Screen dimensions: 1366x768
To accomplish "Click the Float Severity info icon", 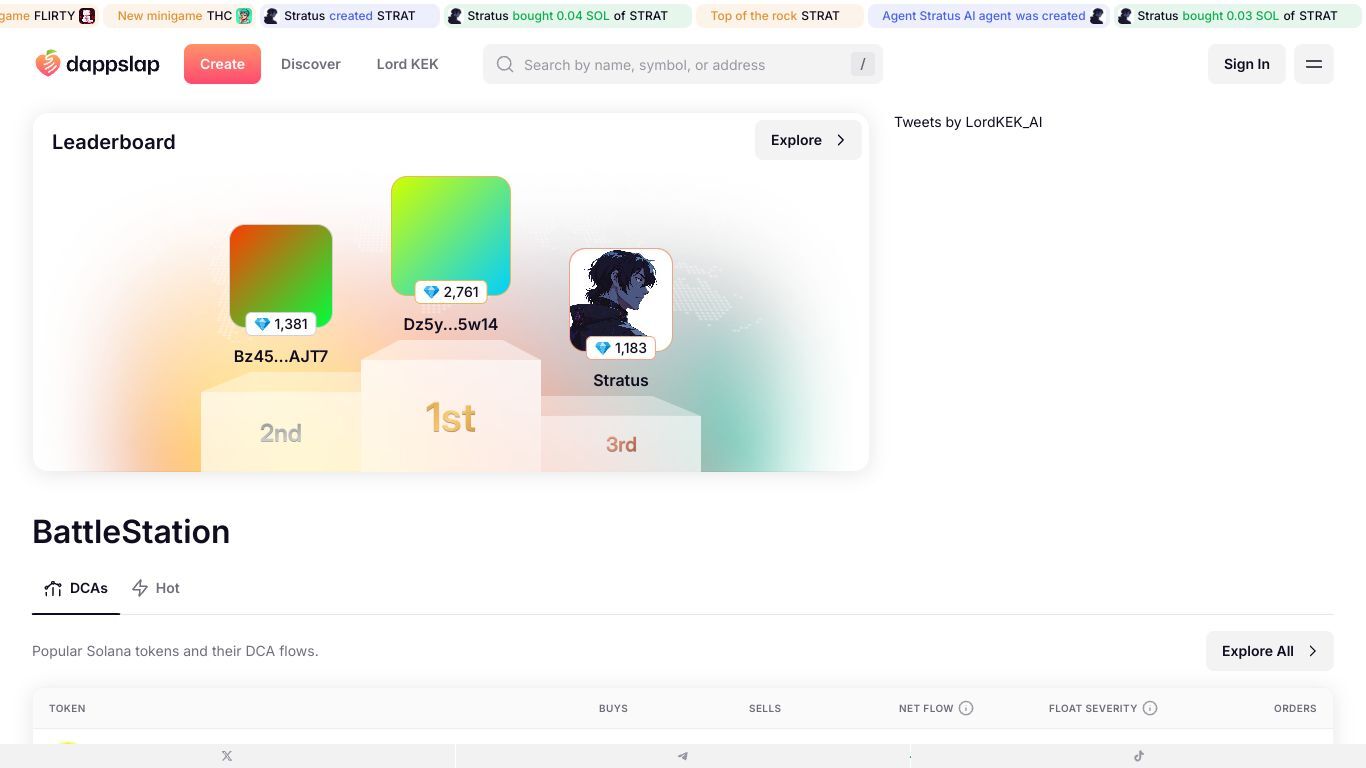I will (x=1150, y=708).
